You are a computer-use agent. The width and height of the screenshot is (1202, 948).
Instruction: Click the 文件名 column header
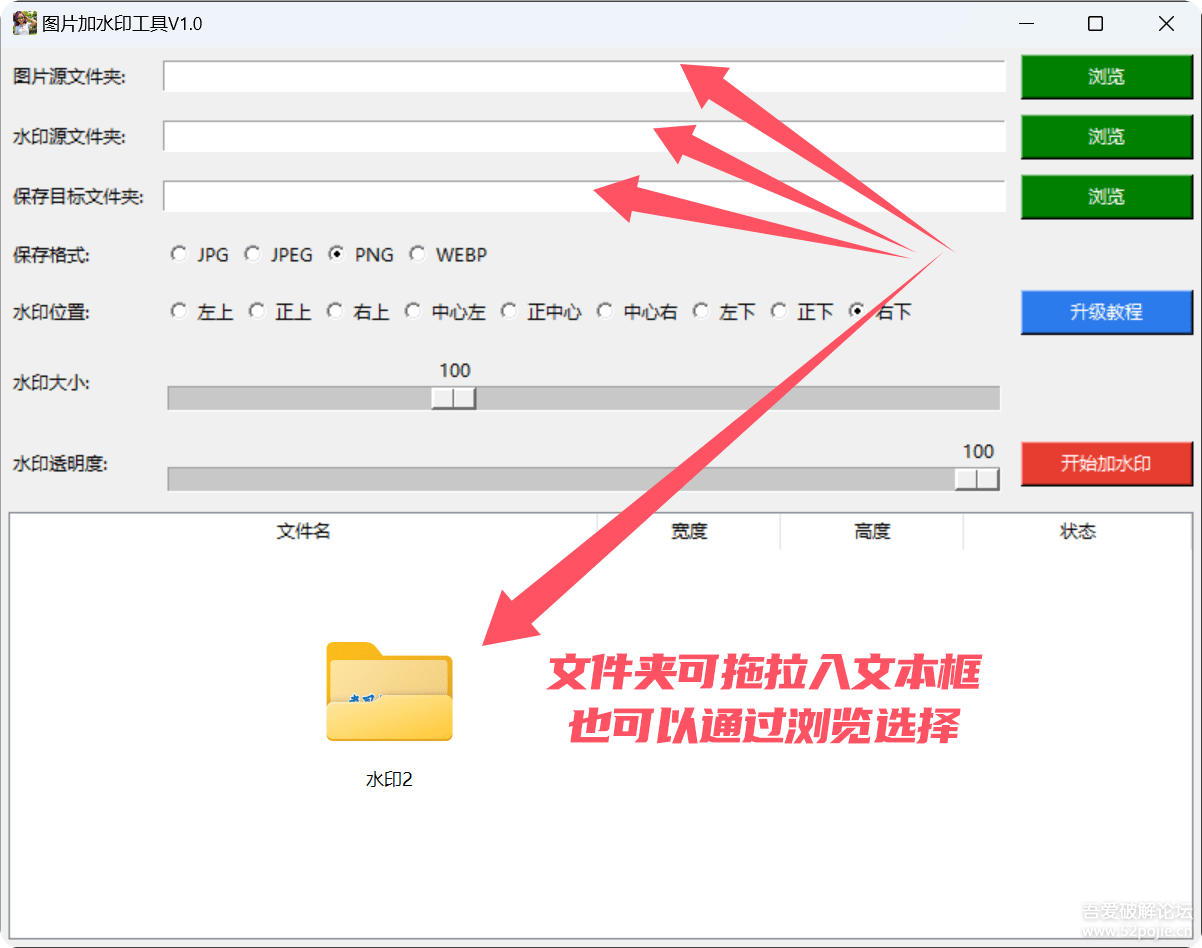[304, 532]
